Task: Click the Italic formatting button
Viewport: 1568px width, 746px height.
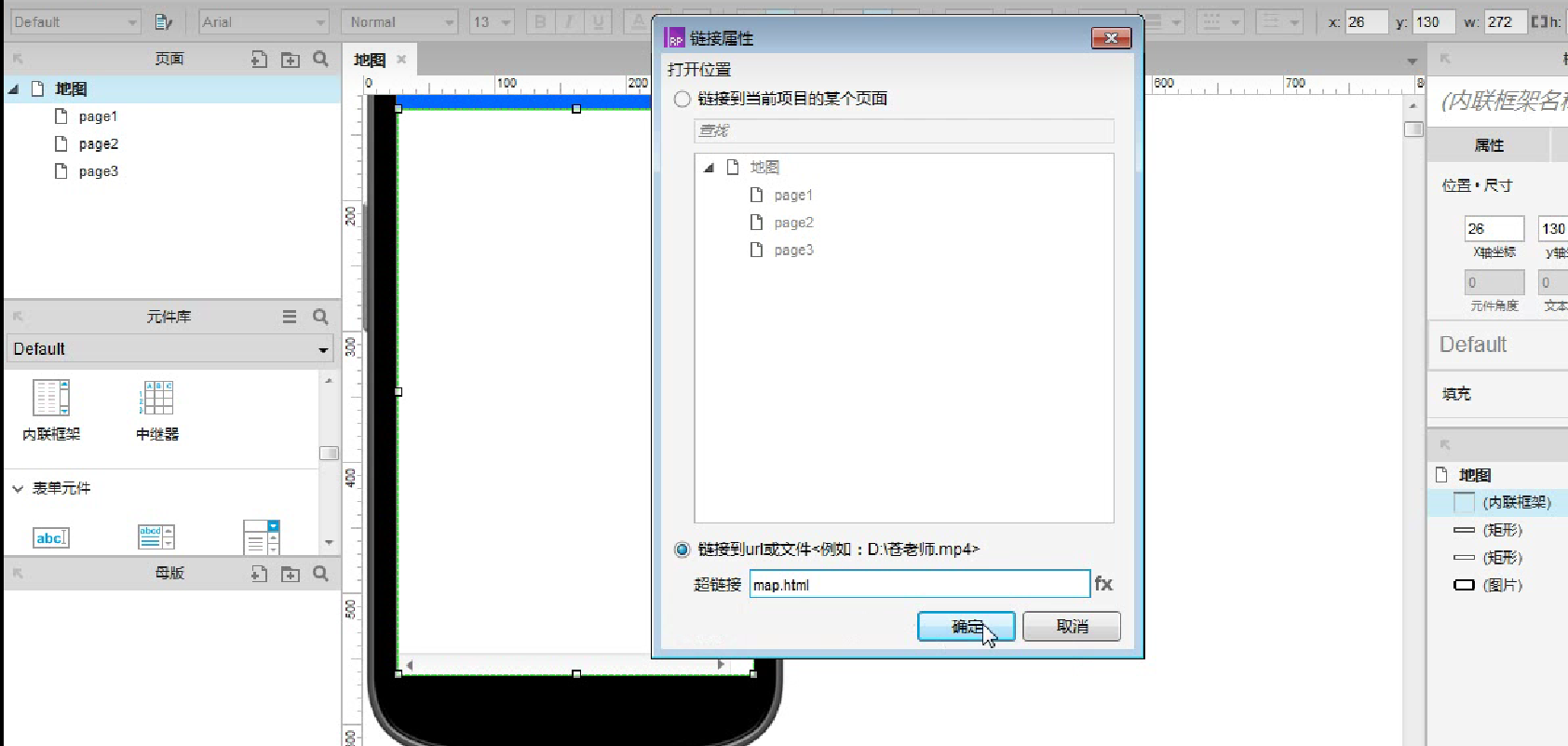Action: (569, 21)
